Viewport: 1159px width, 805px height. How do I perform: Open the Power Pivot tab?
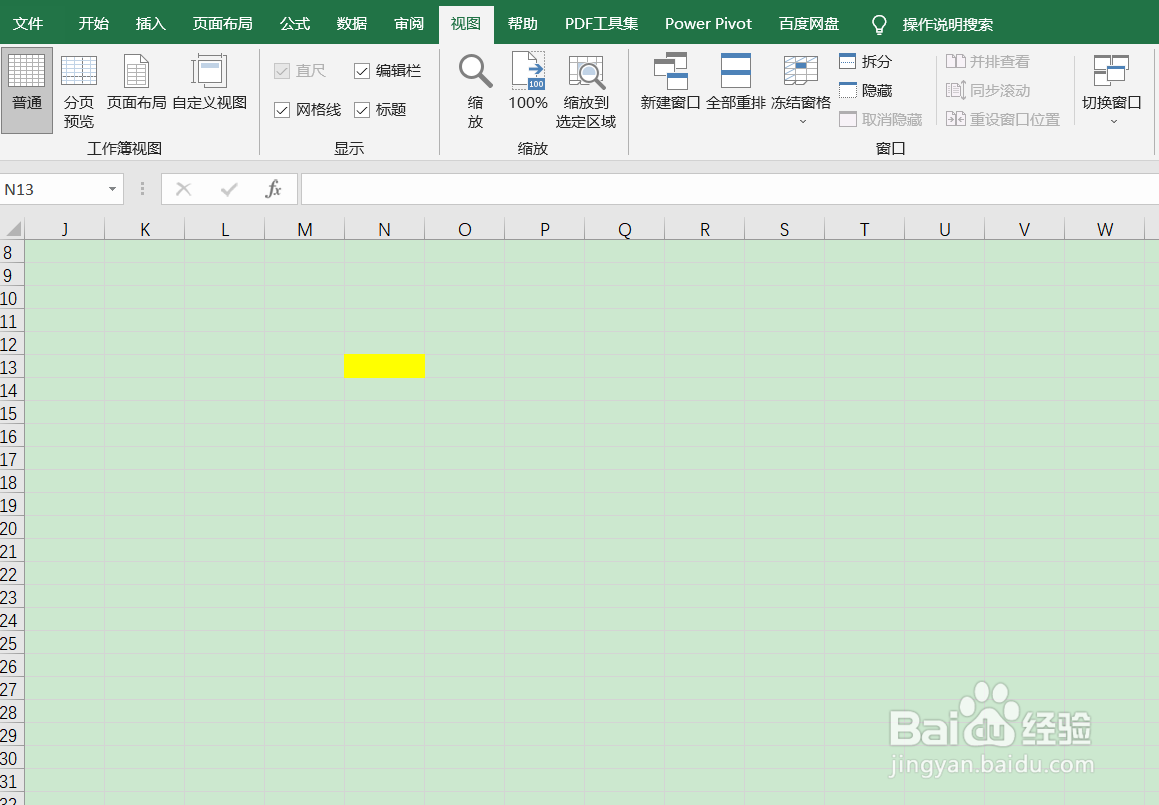[x=708, y=24]
